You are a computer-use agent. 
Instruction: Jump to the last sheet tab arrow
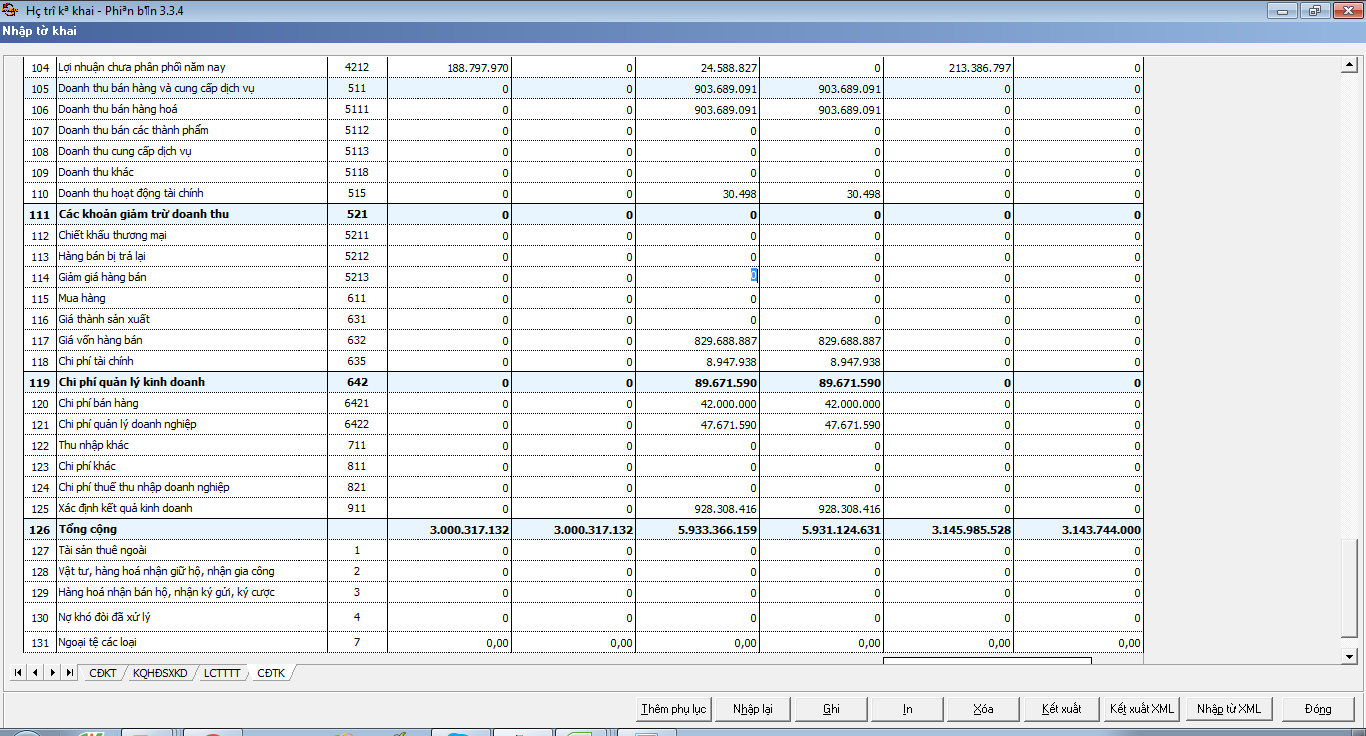(69, 673)
